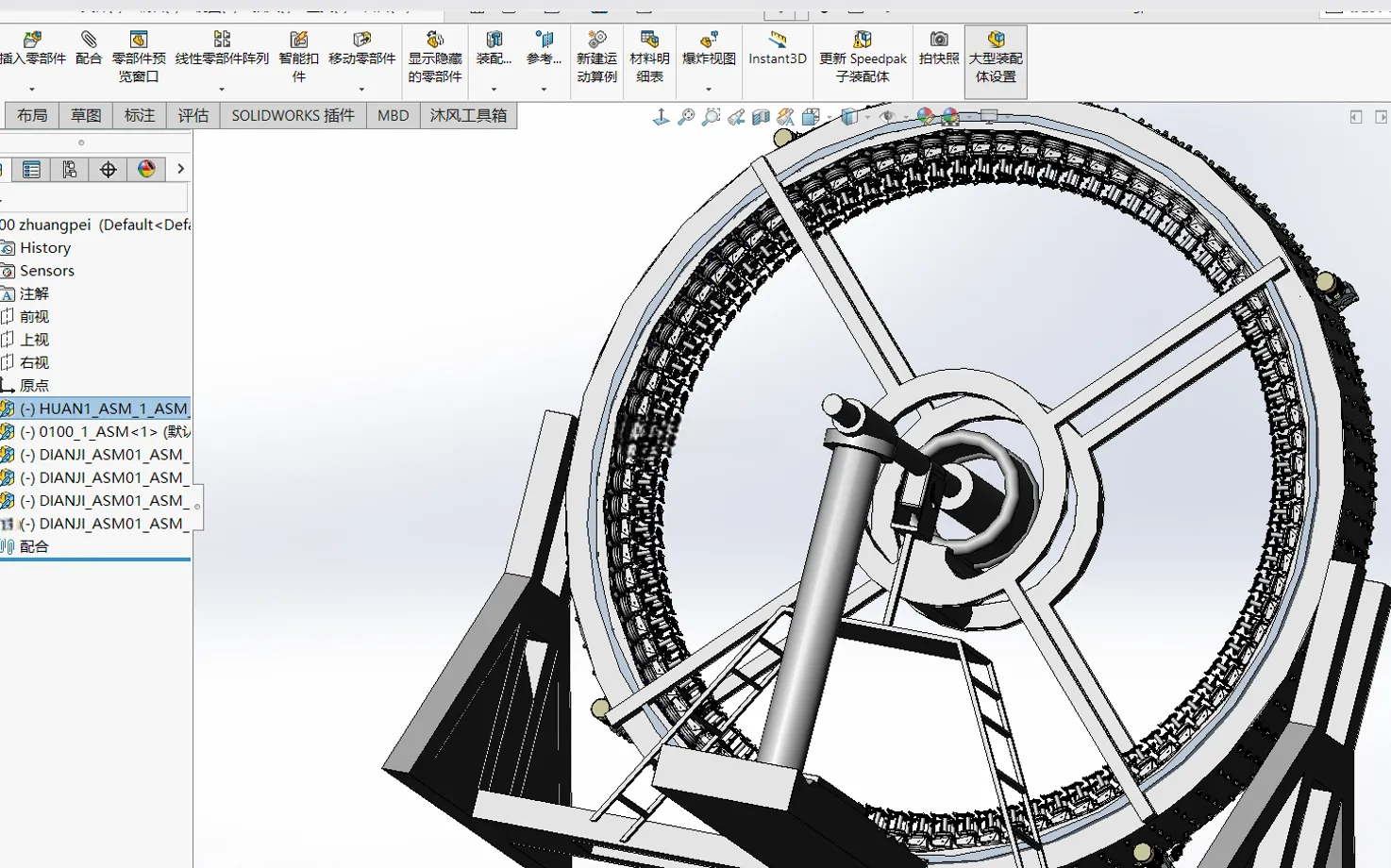Click the feature tree filter field
This screenshot has width=1391, height=868.
[x=94, y=198]
